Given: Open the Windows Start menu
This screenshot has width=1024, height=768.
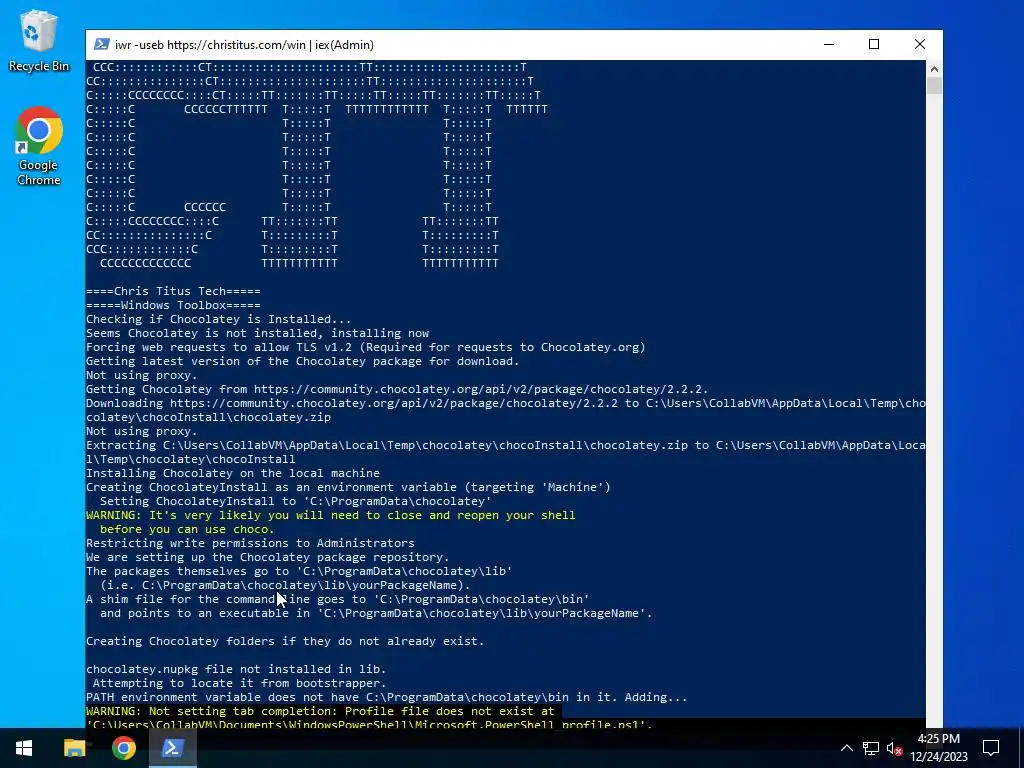Looking at the screenshot, I should point(24,748).
